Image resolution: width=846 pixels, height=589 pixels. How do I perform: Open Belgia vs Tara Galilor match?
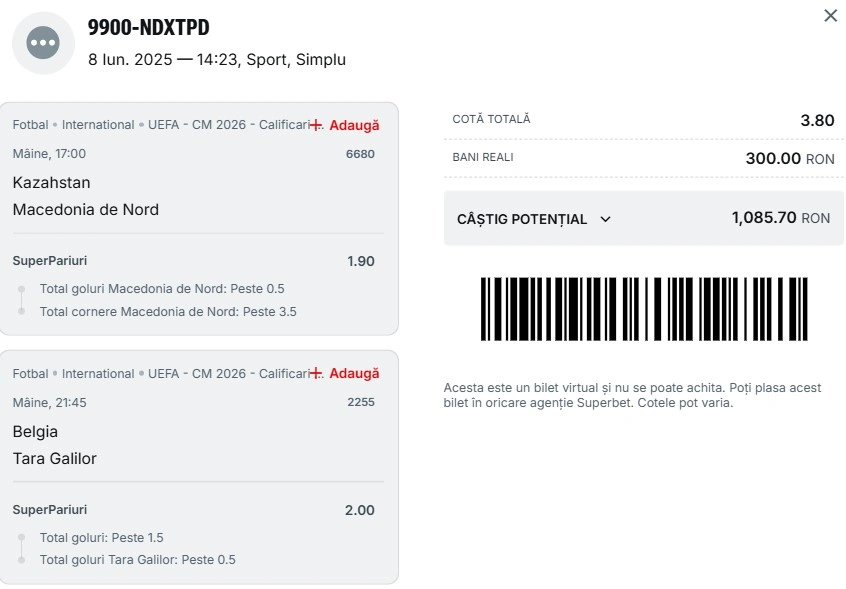tap(54, 445)
